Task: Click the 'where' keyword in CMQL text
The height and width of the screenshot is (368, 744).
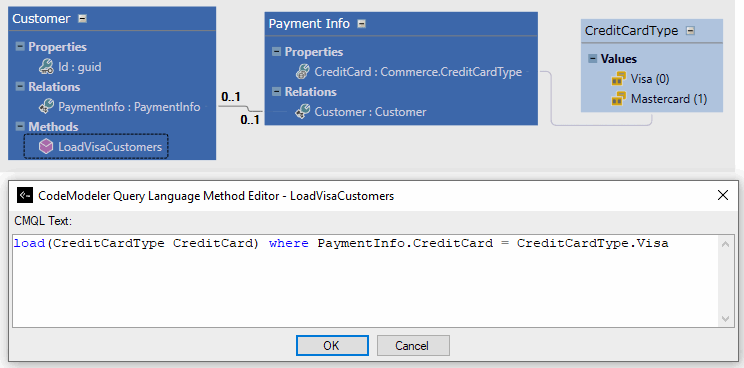Action: click(288, 244)
